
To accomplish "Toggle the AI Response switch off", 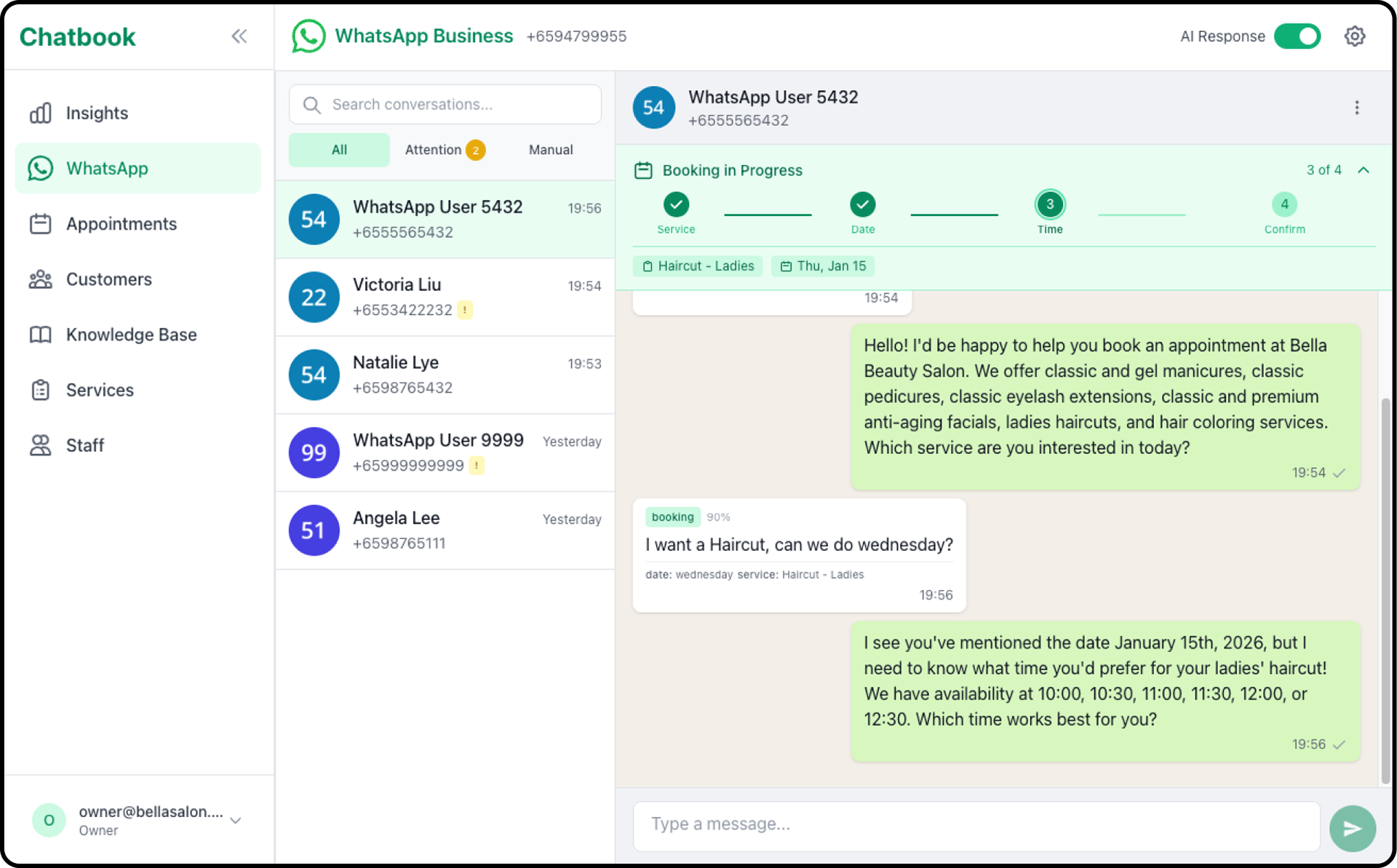I will click(x=1297, y=36).
